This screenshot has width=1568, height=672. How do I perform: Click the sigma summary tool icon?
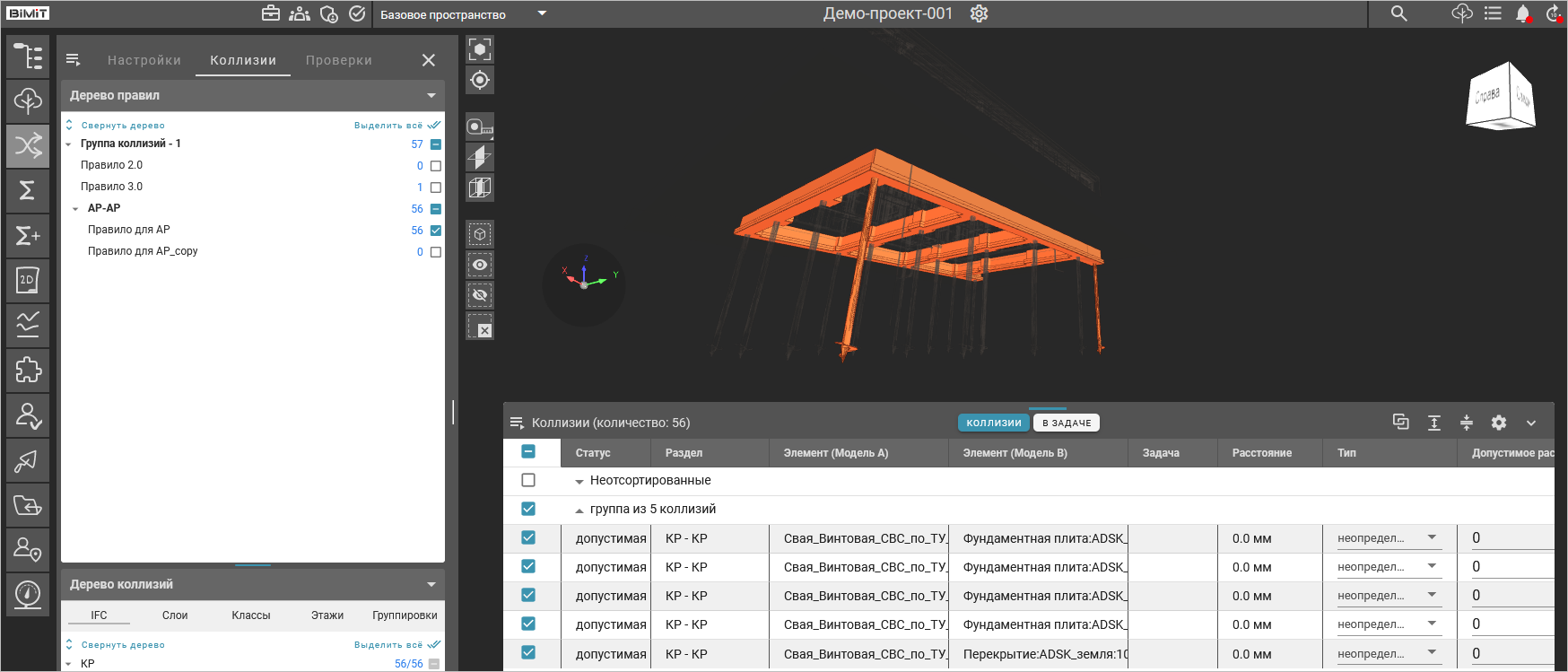pyautogui.click(x=28, y=190)
